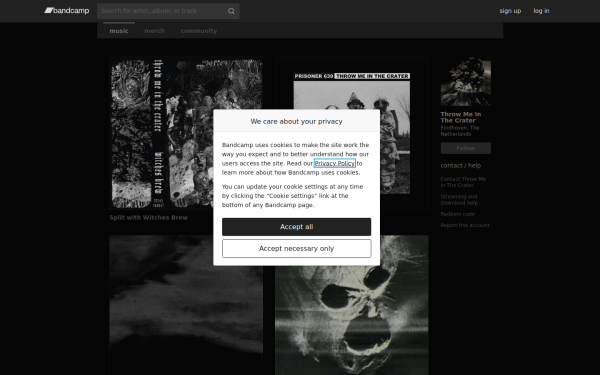Click the We care about your privacy heading

(297, 121)
